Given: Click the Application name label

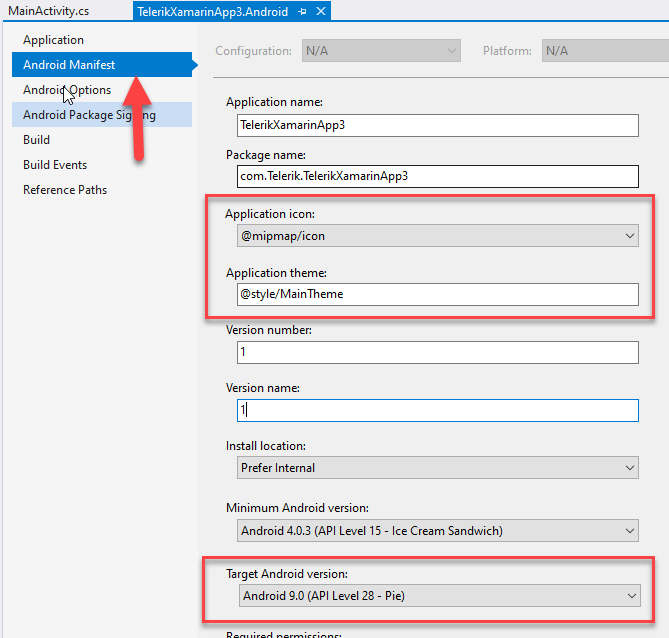Looking at the screenshot, I should click(274, 102).
